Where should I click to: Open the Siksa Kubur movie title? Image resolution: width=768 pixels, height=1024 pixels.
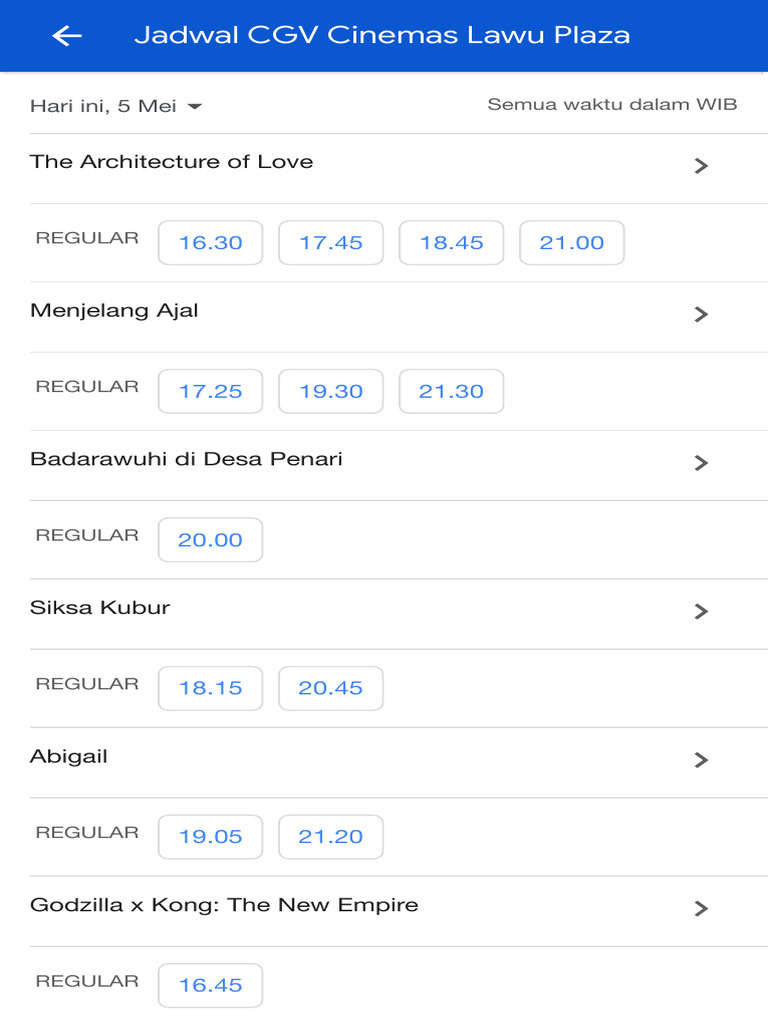click(x=100, y=608)
